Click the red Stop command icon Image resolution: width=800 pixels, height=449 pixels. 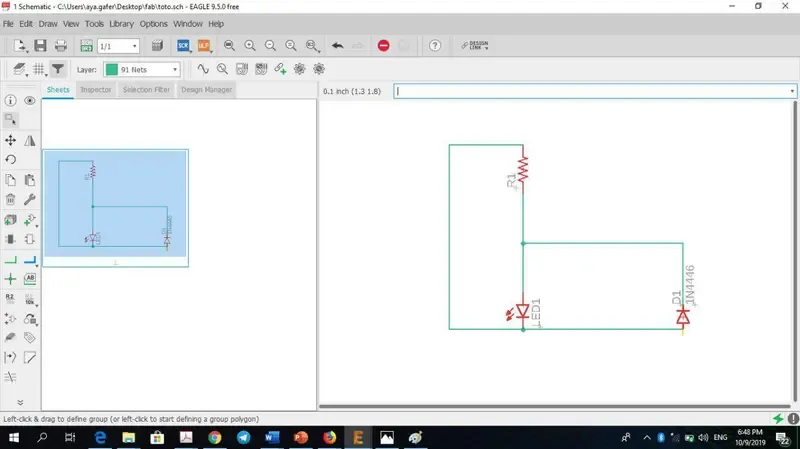point(383,45)
